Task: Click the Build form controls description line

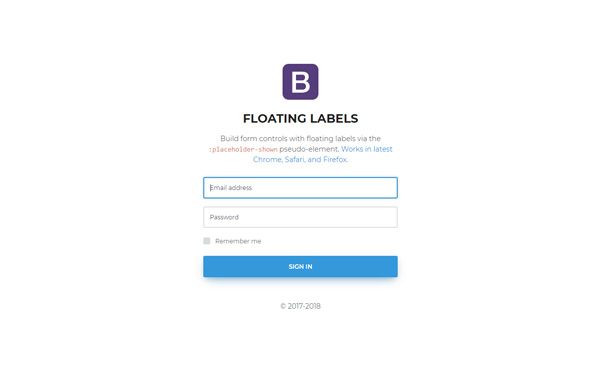Action: [x=300, y=139]
